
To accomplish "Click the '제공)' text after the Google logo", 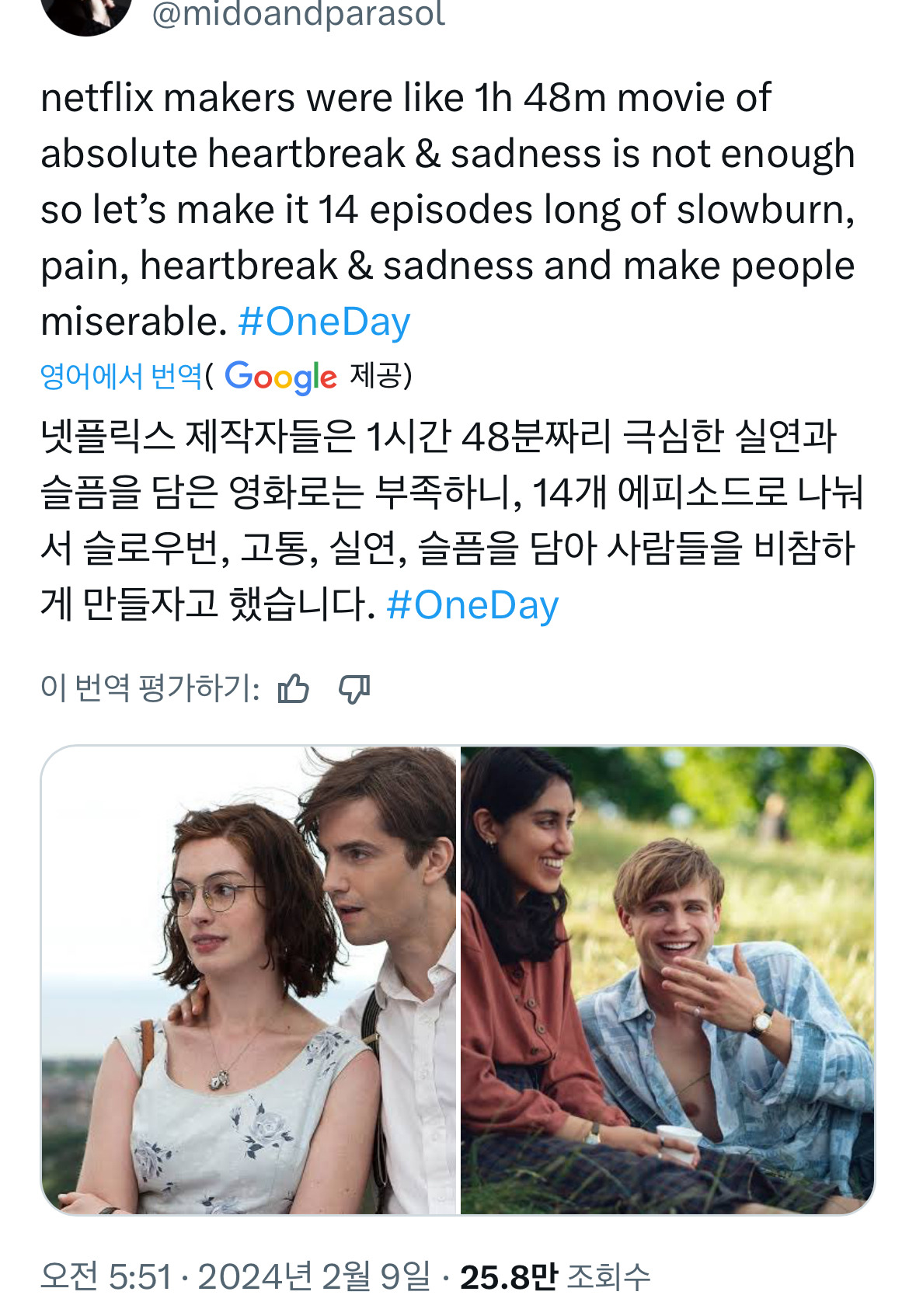I will 381,377.
